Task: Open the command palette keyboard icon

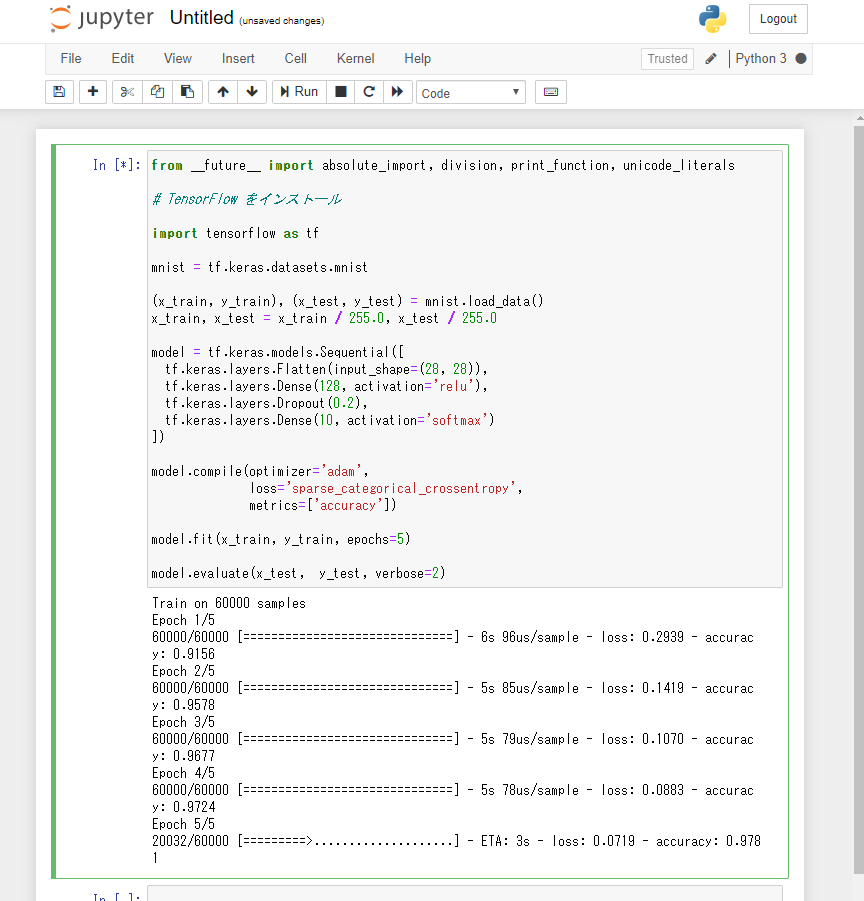Action: (x=552, y=91)
